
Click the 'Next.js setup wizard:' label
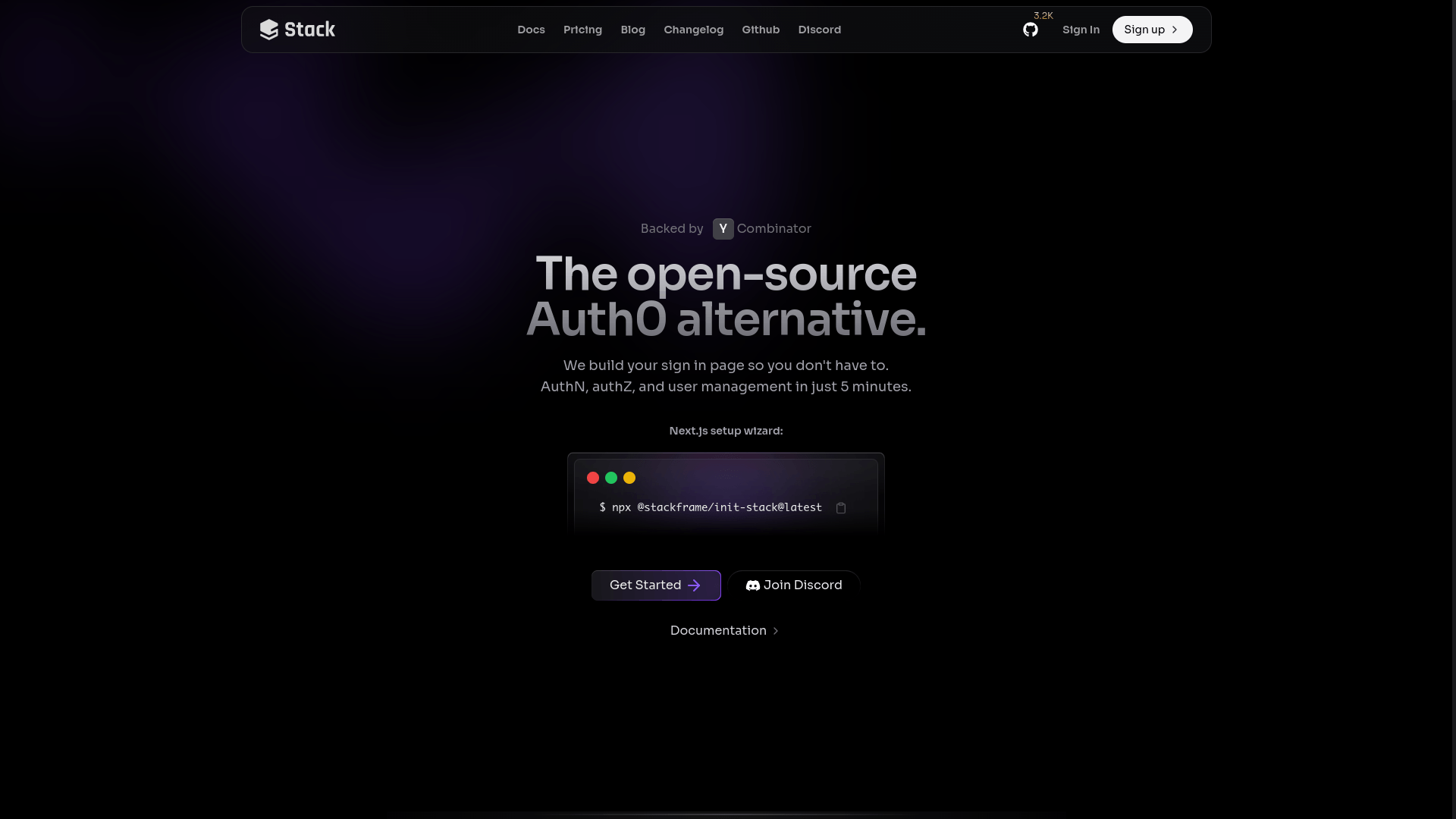pyautogui.click(x=726, y=431)
